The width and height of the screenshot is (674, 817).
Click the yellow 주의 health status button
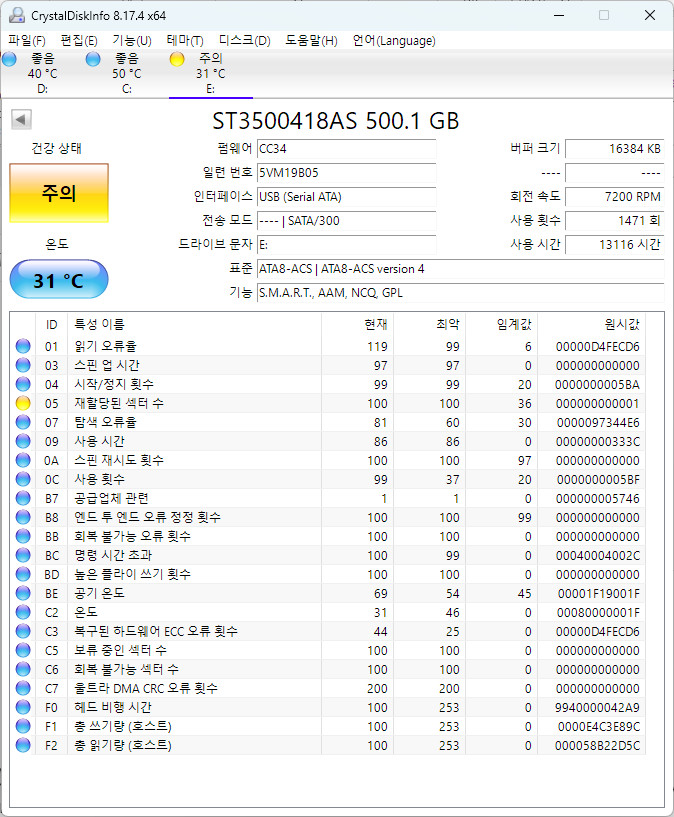[x=59, y=193]
